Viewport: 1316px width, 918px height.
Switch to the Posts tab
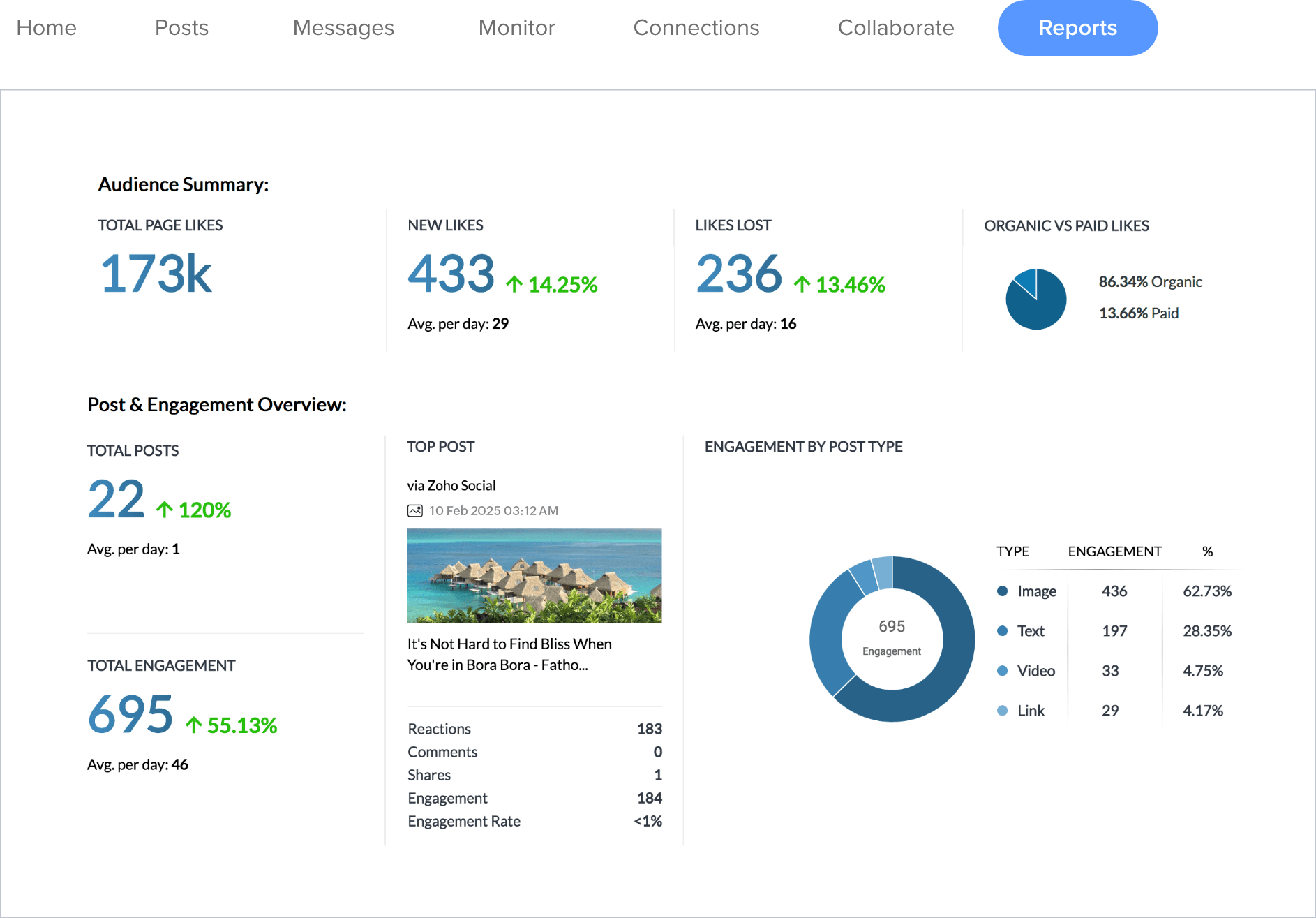[181, 28]
